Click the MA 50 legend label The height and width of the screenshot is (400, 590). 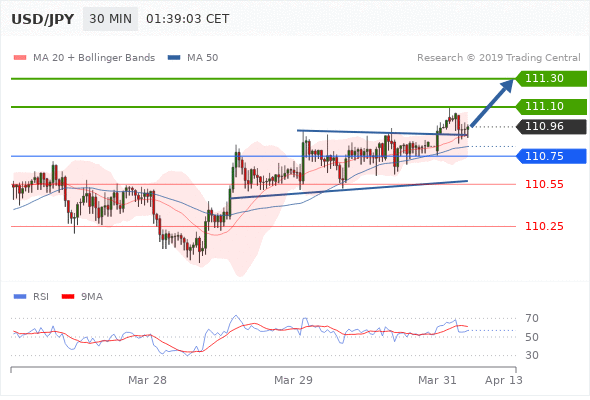pos(202,58)
